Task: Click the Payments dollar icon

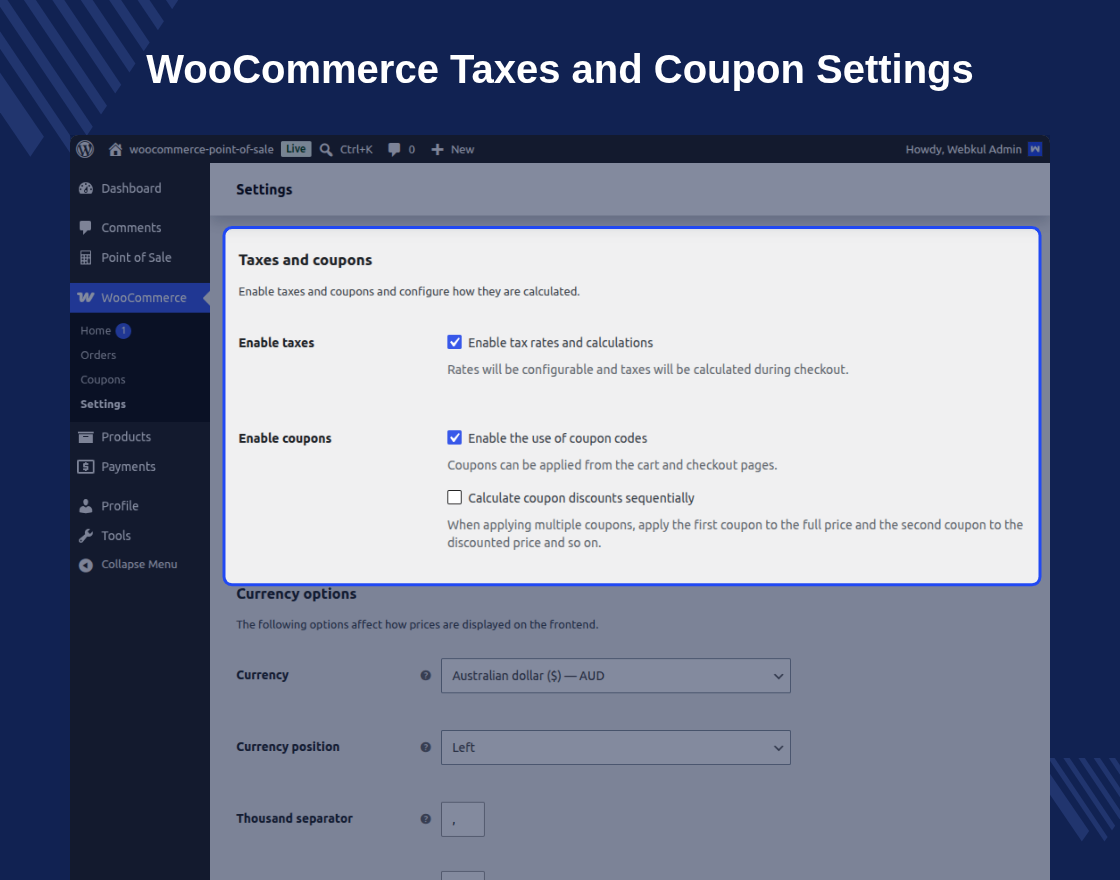Action: coord(86,466)
